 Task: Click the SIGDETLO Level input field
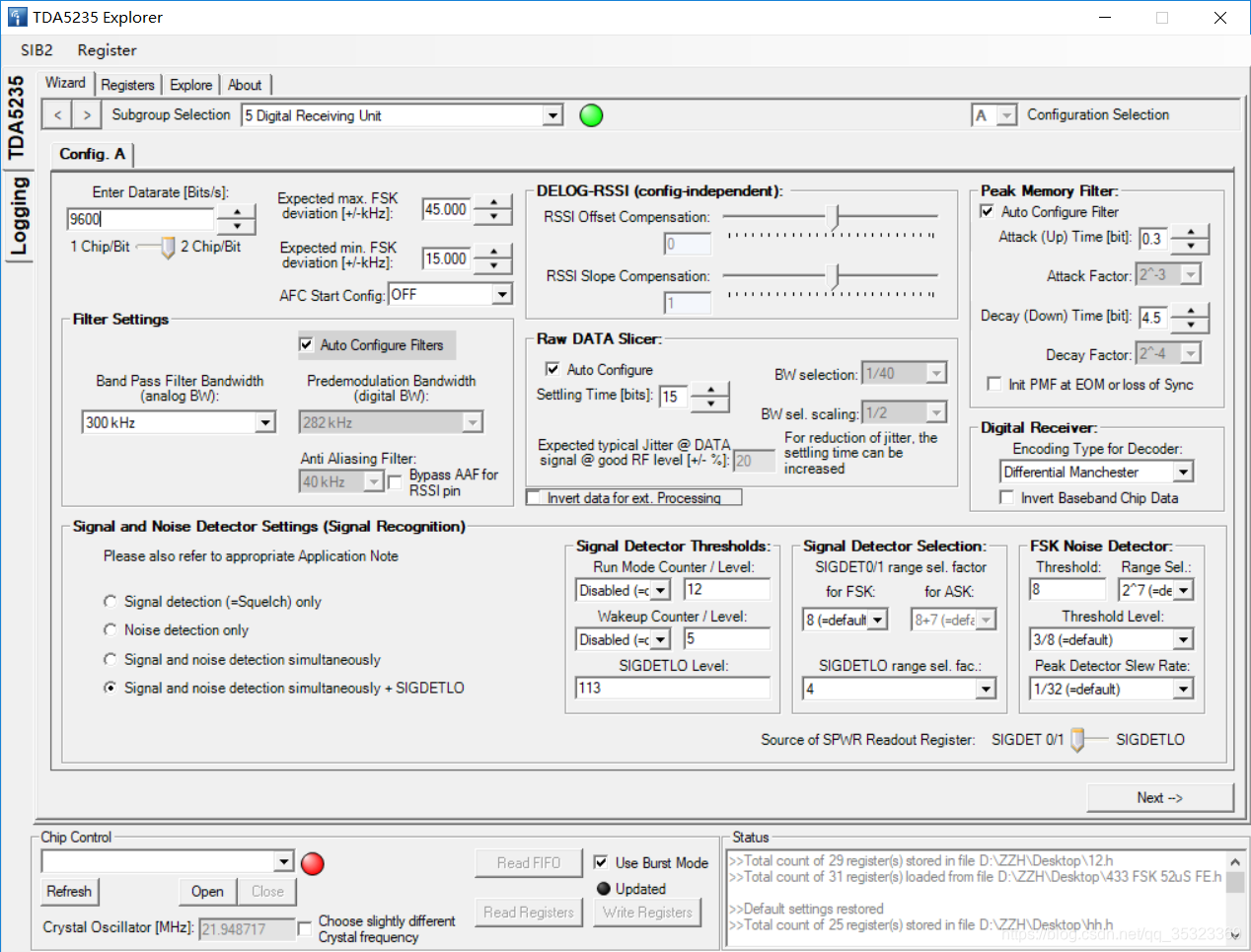click(x=673, y=688)
